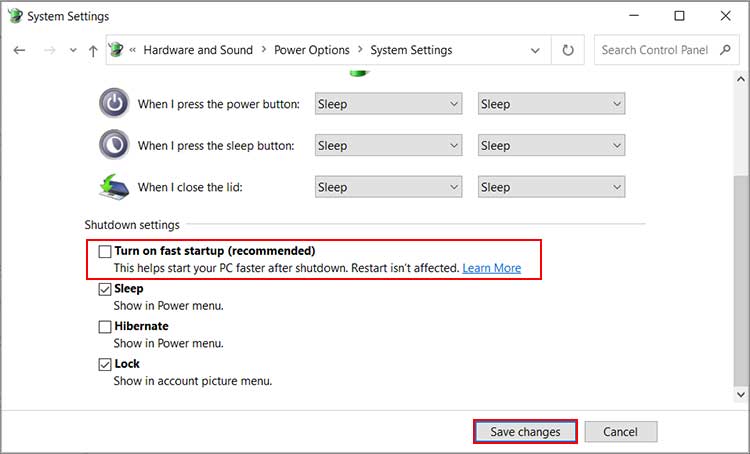Viewport: 750px width, 454px height.
Task: Click the Search Control Panel field
Action: coord(655,50)
